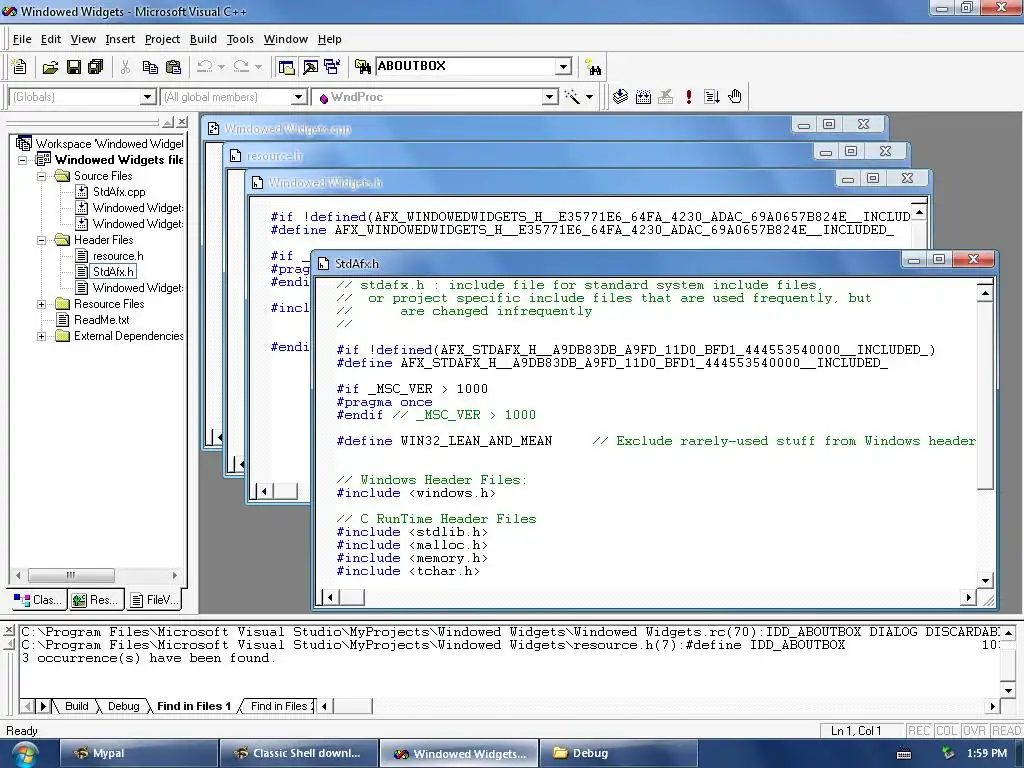
Task: Collapse the Header Files folder
Action: 42,240
